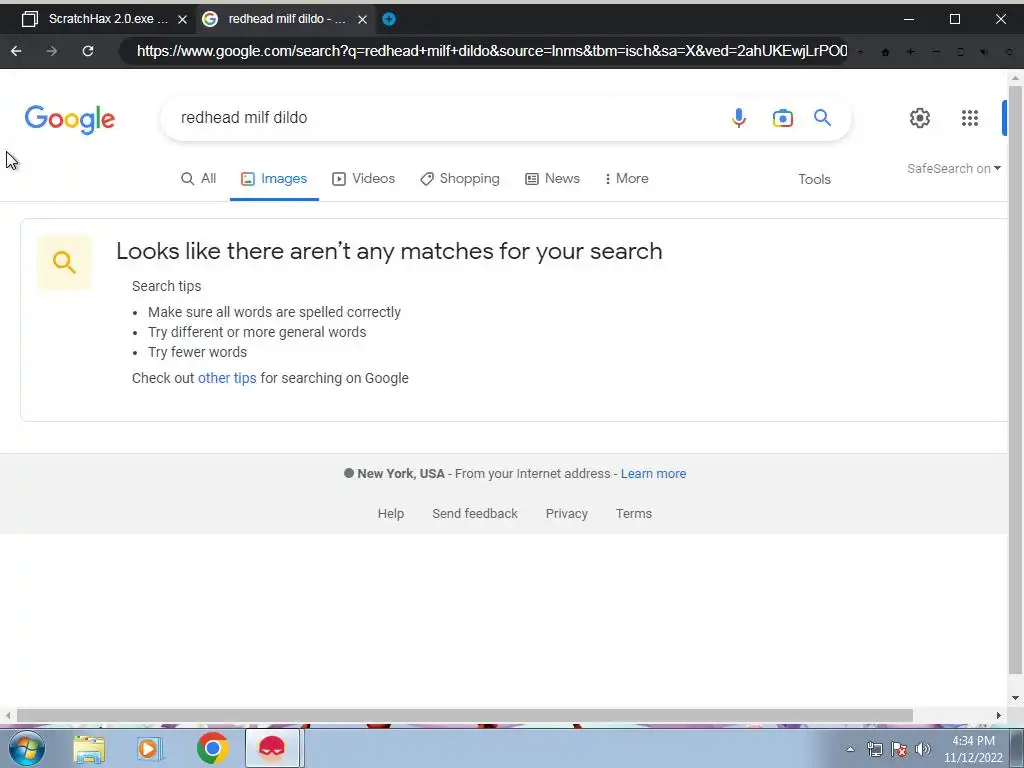The image size is (1024, 768).
Task: Open the Privacy footer link
Action: click(x=566, y=513)
